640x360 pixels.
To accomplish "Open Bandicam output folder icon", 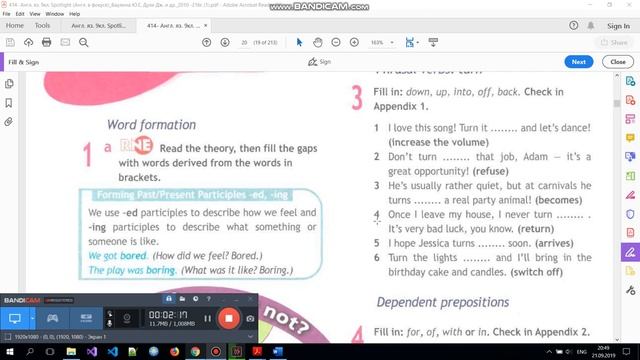I will [x=182, y=299].
